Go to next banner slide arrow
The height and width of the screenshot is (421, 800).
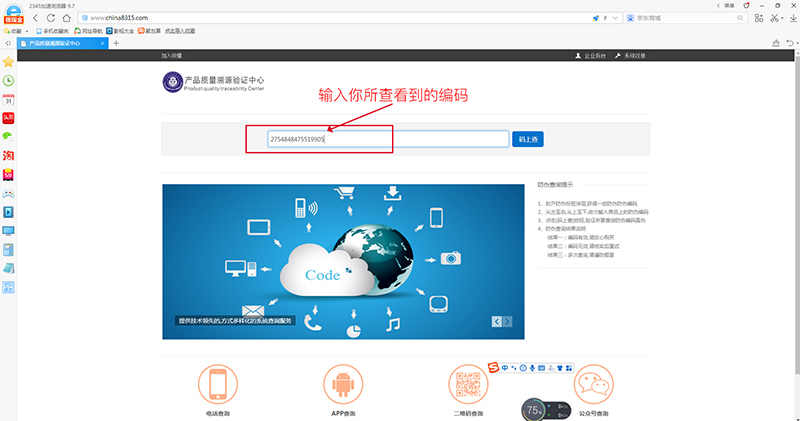pyautogui.click(x=507, y=321)
